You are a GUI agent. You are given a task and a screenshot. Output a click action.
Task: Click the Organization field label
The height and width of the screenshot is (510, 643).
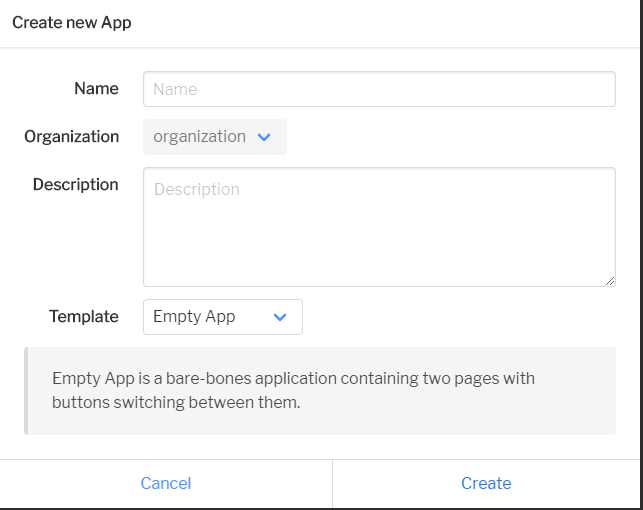(72, 137)
